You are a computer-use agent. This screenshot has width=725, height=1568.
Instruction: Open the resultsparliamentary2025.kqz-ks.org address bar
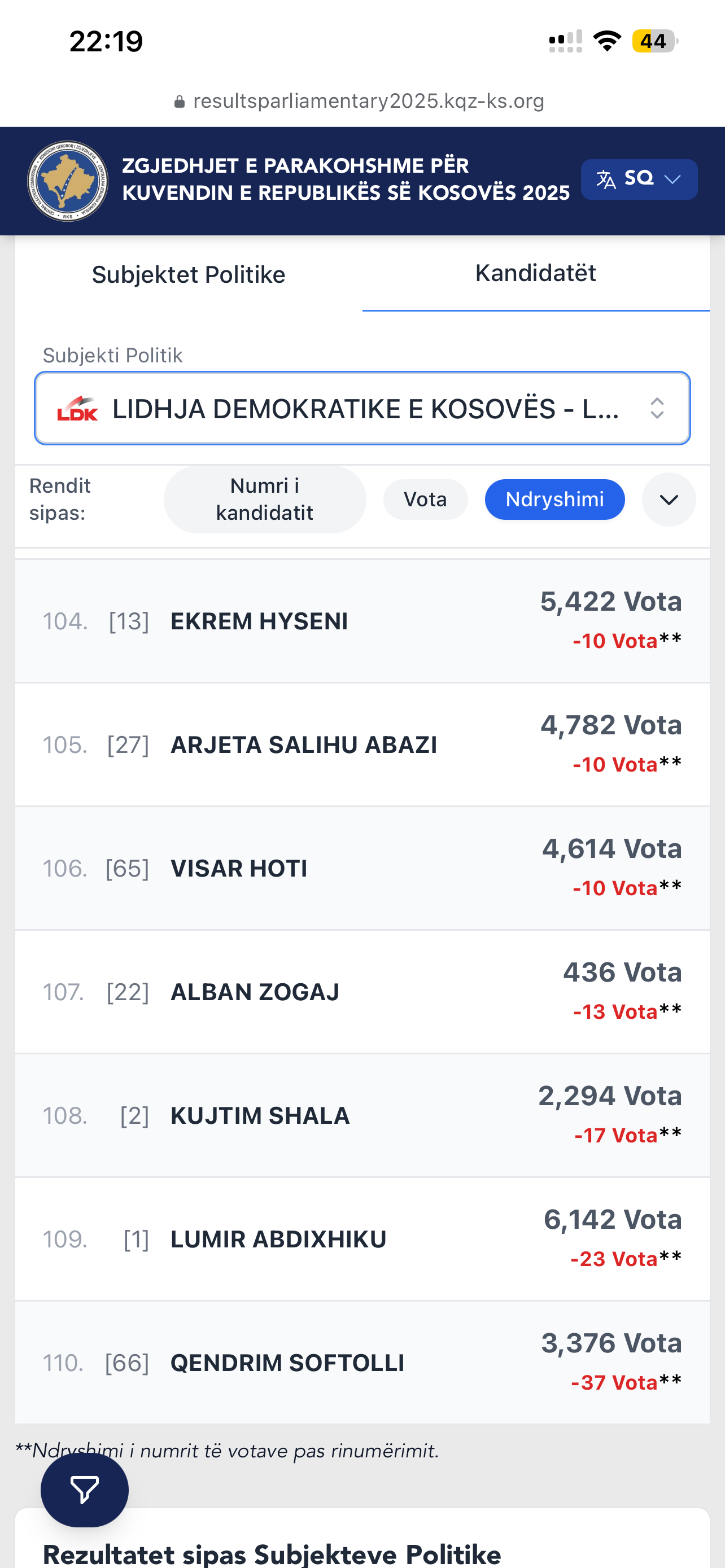[368, 101]
